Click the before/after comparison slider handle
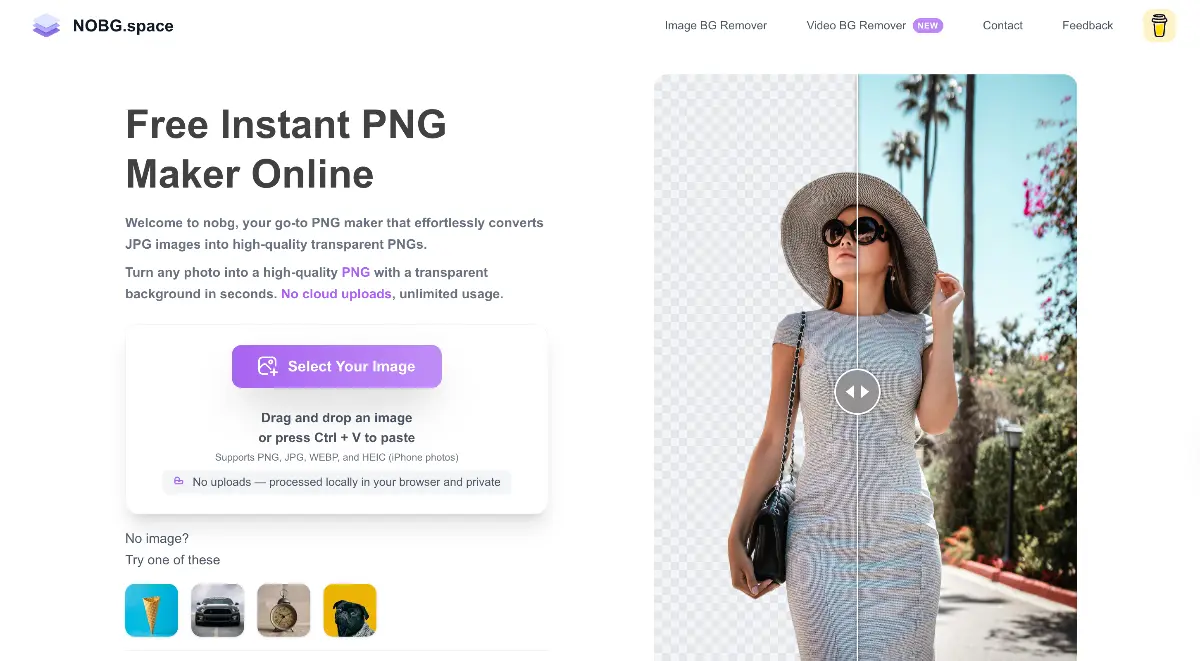1200x661 pixels. (857, 392)
